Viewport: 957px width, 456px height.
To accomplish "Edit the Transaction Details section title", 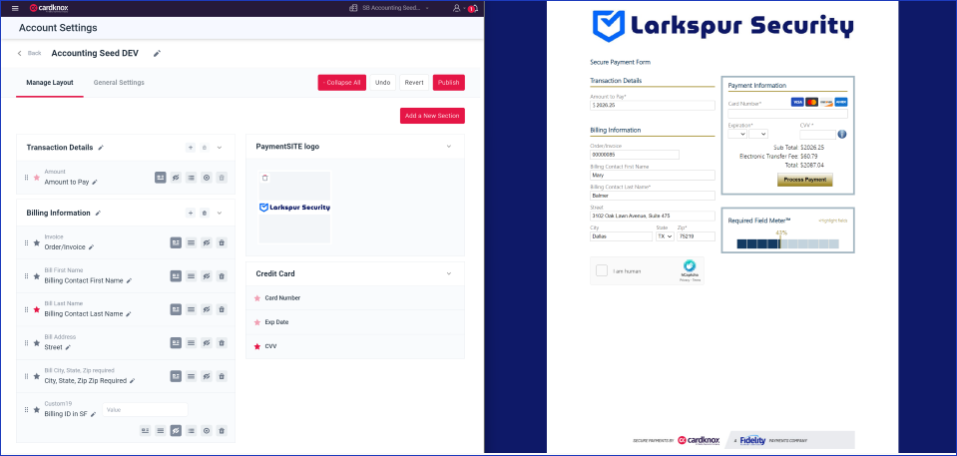I will pos(101,148).
